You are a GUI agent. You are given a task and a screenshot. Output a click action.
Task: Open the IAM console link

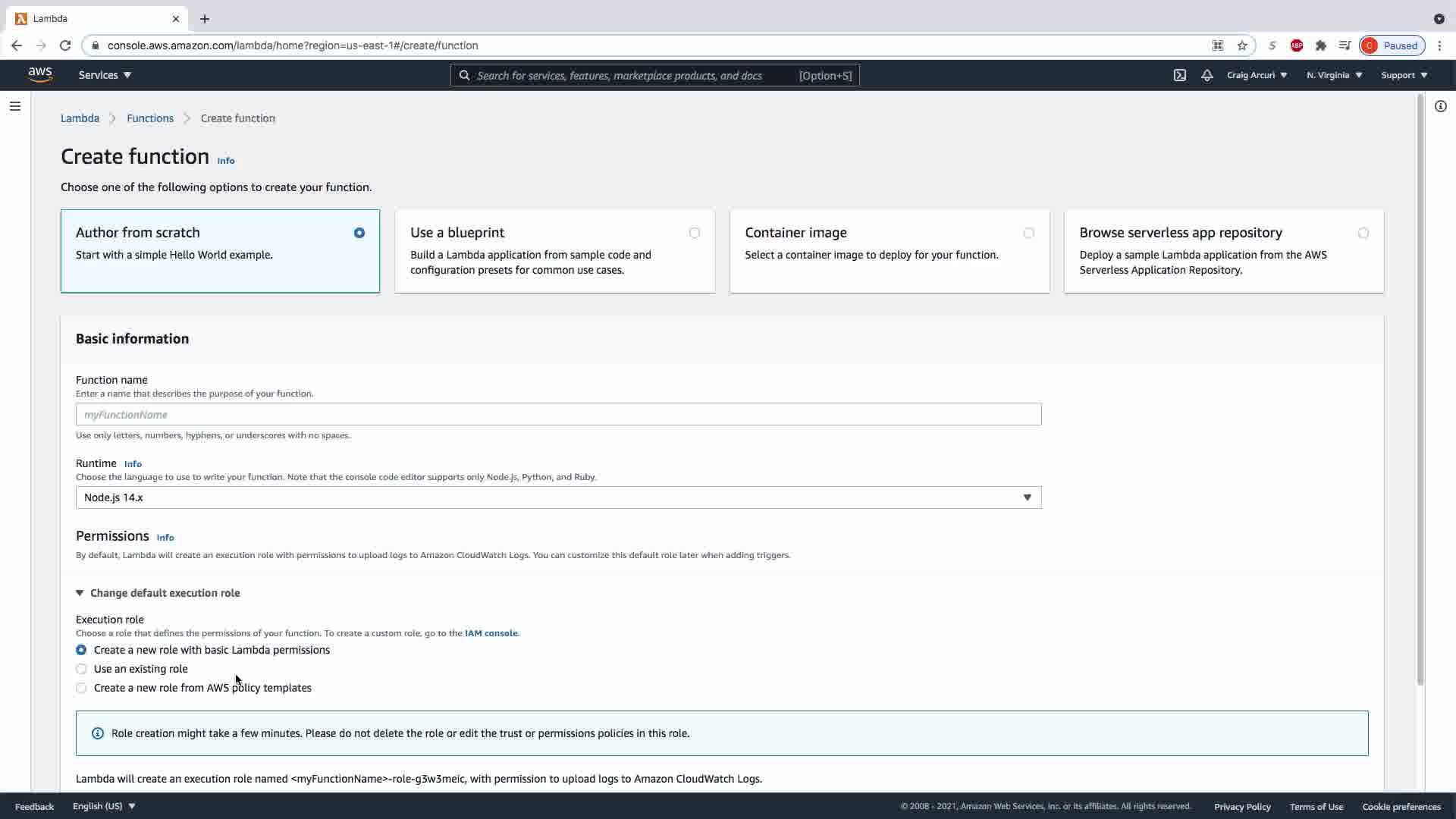[x=491, y=633]
